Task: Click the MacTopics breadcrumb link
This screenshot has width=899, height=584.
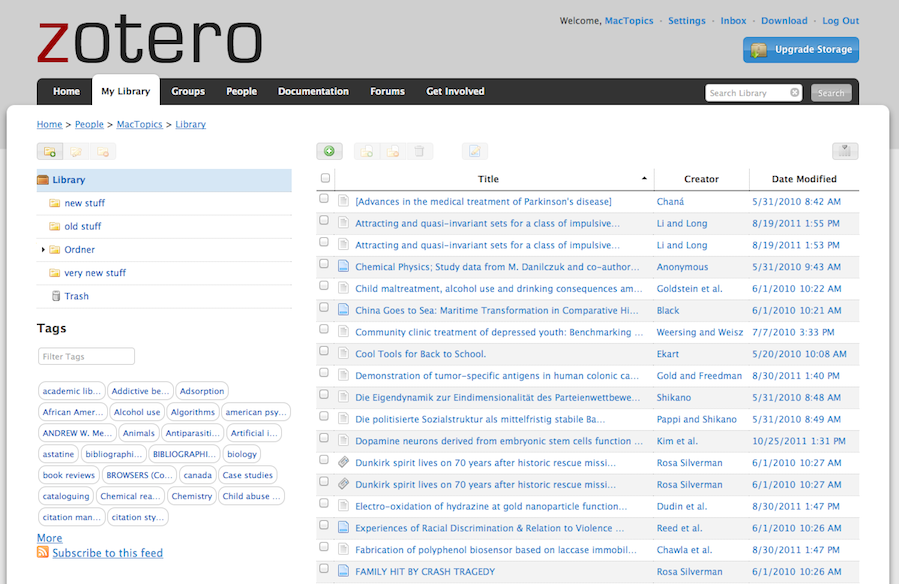Action: click(139, 124)
